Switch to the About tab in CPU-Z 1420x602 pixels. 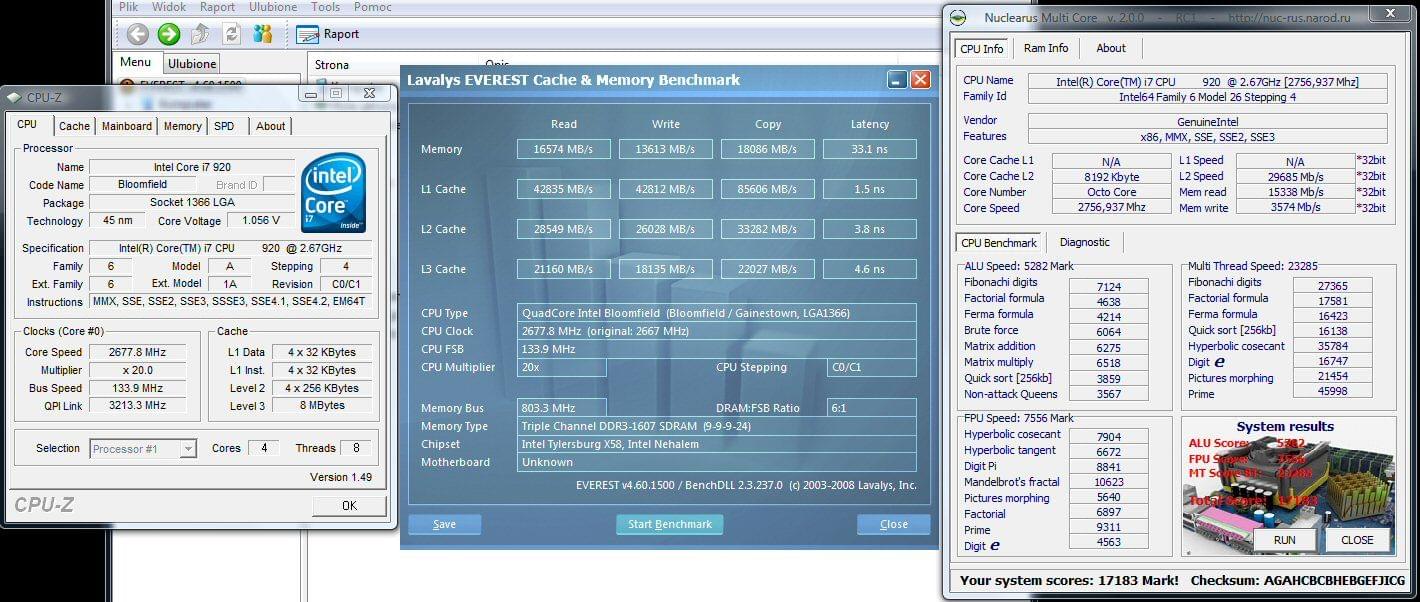(270, 126)
